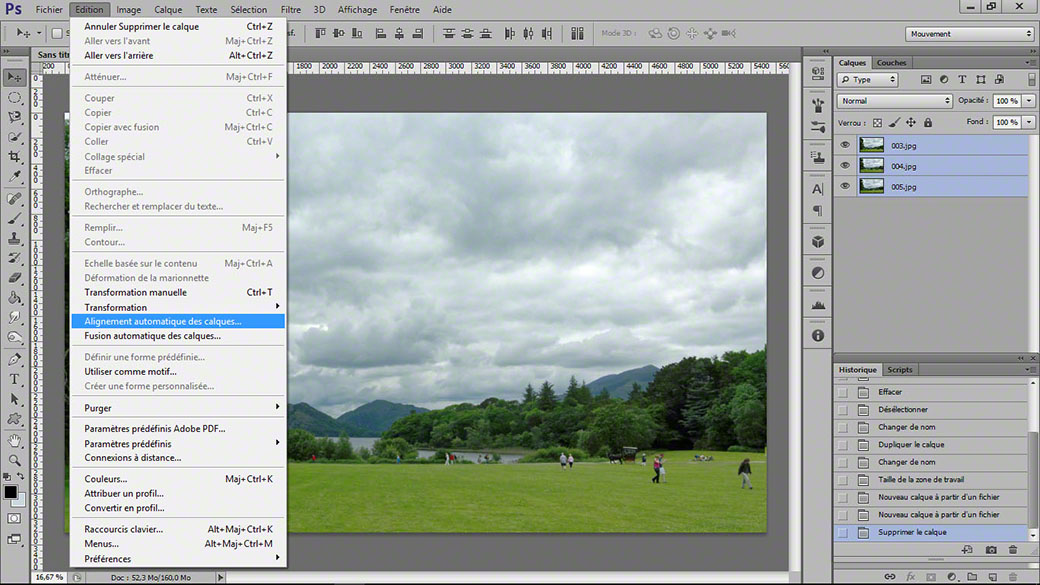Toggle history source box for Désélectionner
The image size is (1040, 585).
click(842, 410)
